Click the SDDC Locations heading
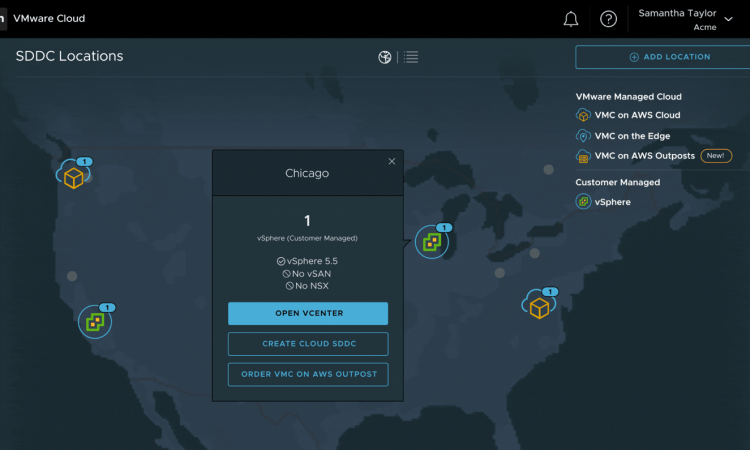750x450 pixels. (69, 56)
